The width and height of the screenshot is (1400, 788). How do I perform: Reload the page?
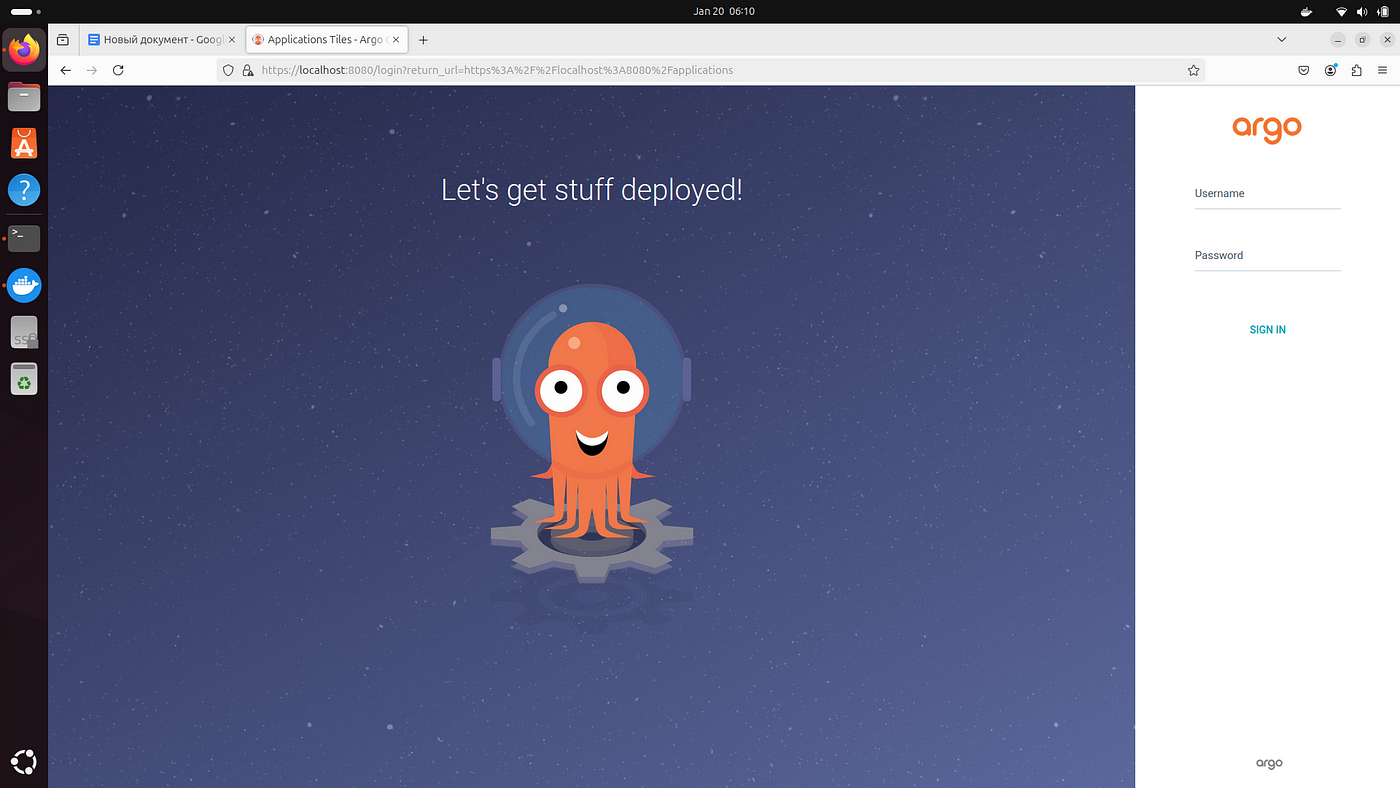pyautogui.click(x=118, y=70)
